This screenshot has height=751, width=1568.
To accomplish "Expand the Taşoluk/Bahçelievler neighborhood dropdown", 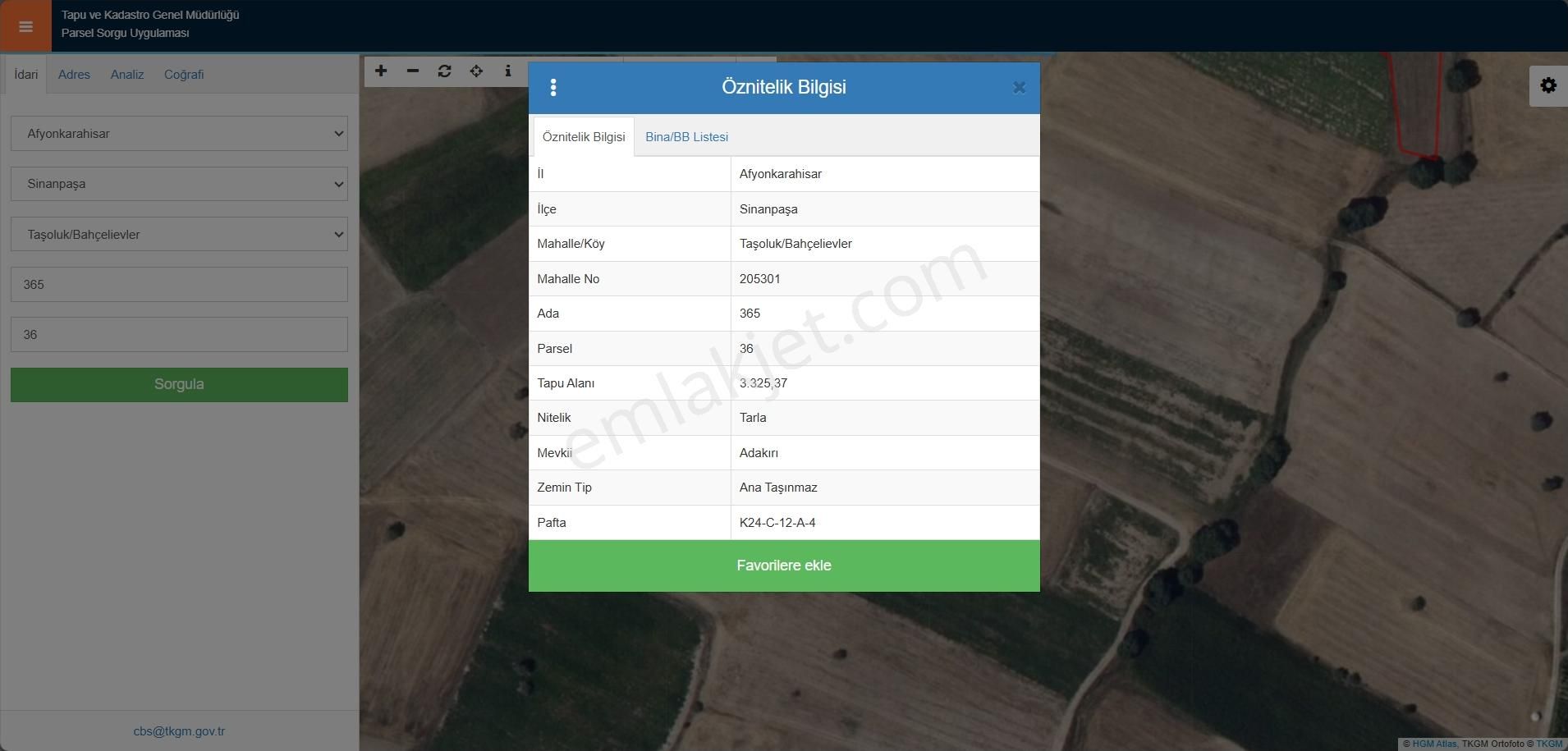I will pyautogui.click(x=179, y=235).
